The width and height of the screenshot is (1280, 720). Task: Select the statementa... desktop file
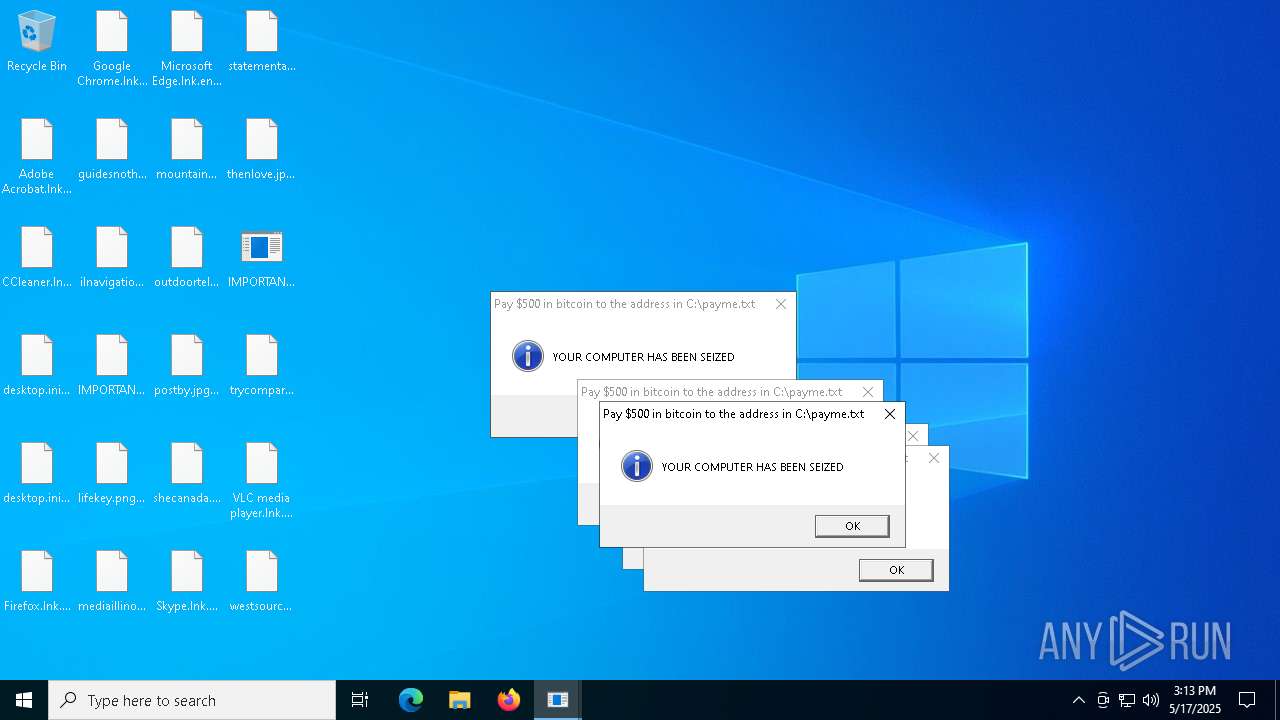[x=262, y=42]
